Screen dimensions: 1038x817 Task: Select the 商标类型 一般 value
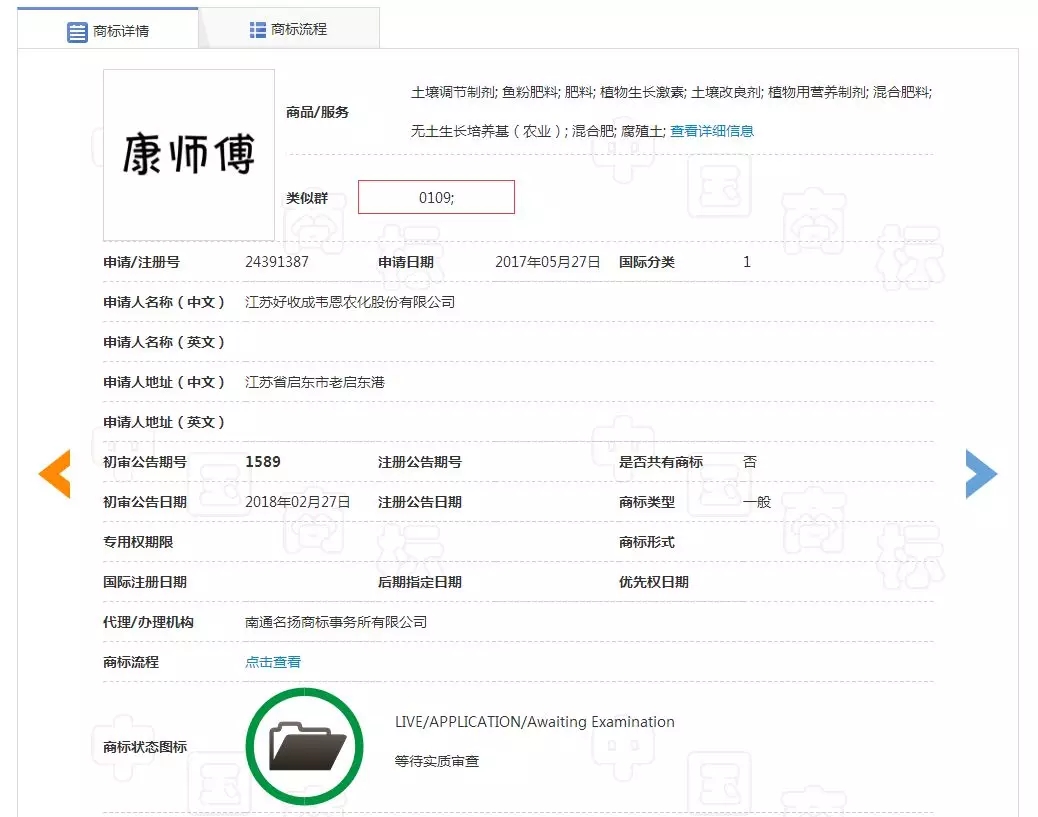pyautogui.click(x=755, y=502)
